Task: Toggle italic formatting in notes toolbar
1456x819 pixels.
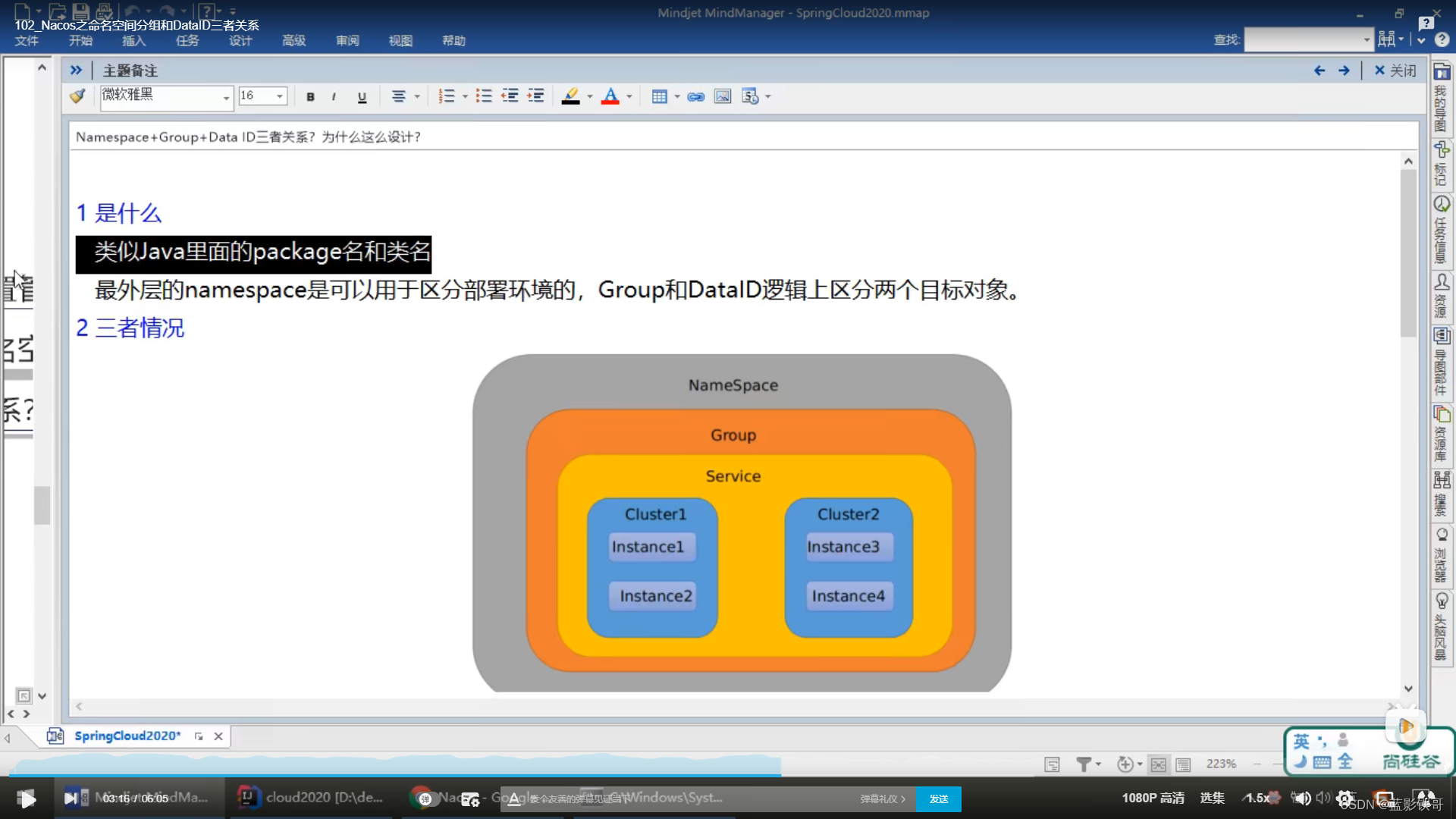Action: tap(334, 96)
